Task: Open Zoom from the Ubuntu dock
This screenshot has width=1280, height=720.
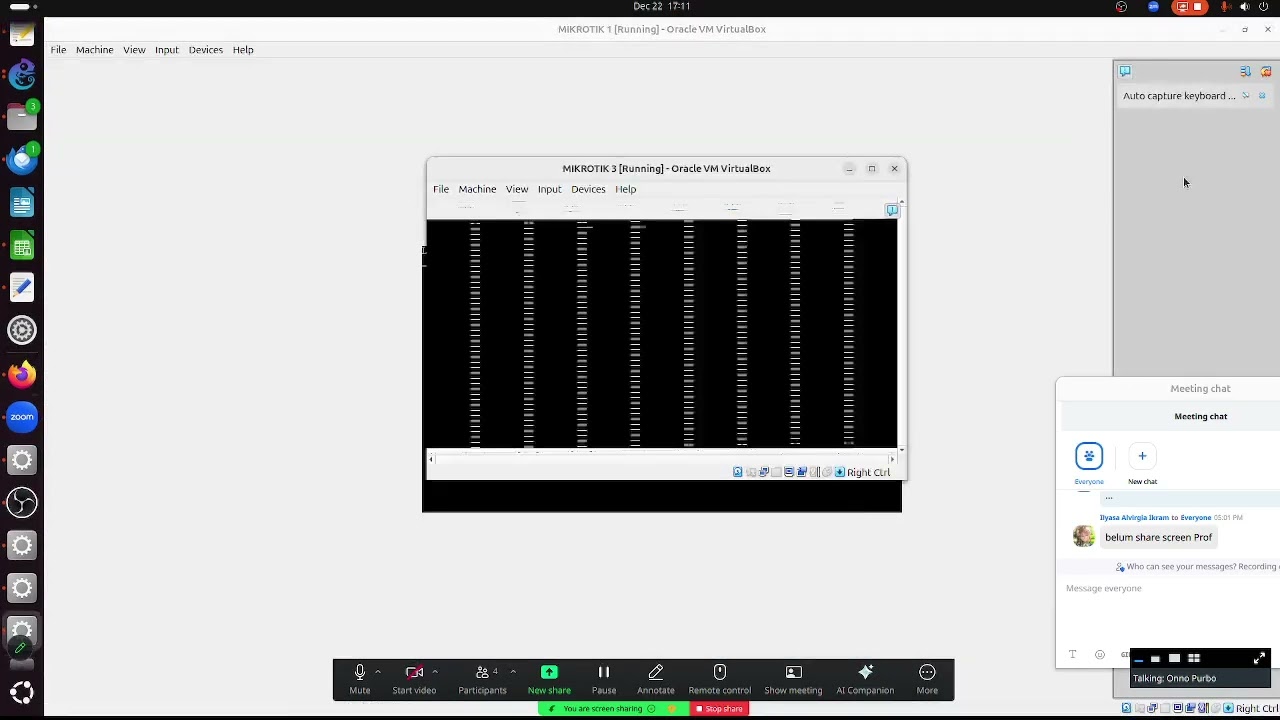Action: click(22, 417)
